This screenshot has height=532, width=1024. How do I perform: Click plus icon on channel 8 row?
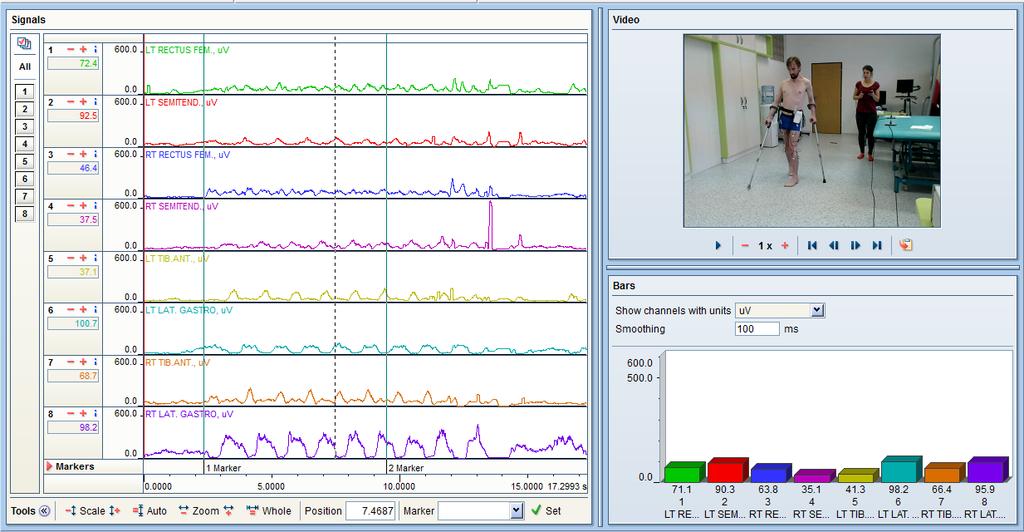pyautogui.click(x=84, y=413)
